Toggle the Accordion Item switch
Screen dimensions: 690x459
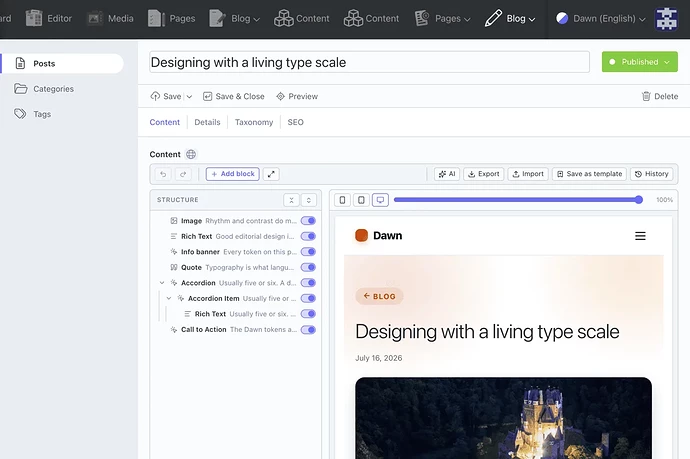click(308, 298)
